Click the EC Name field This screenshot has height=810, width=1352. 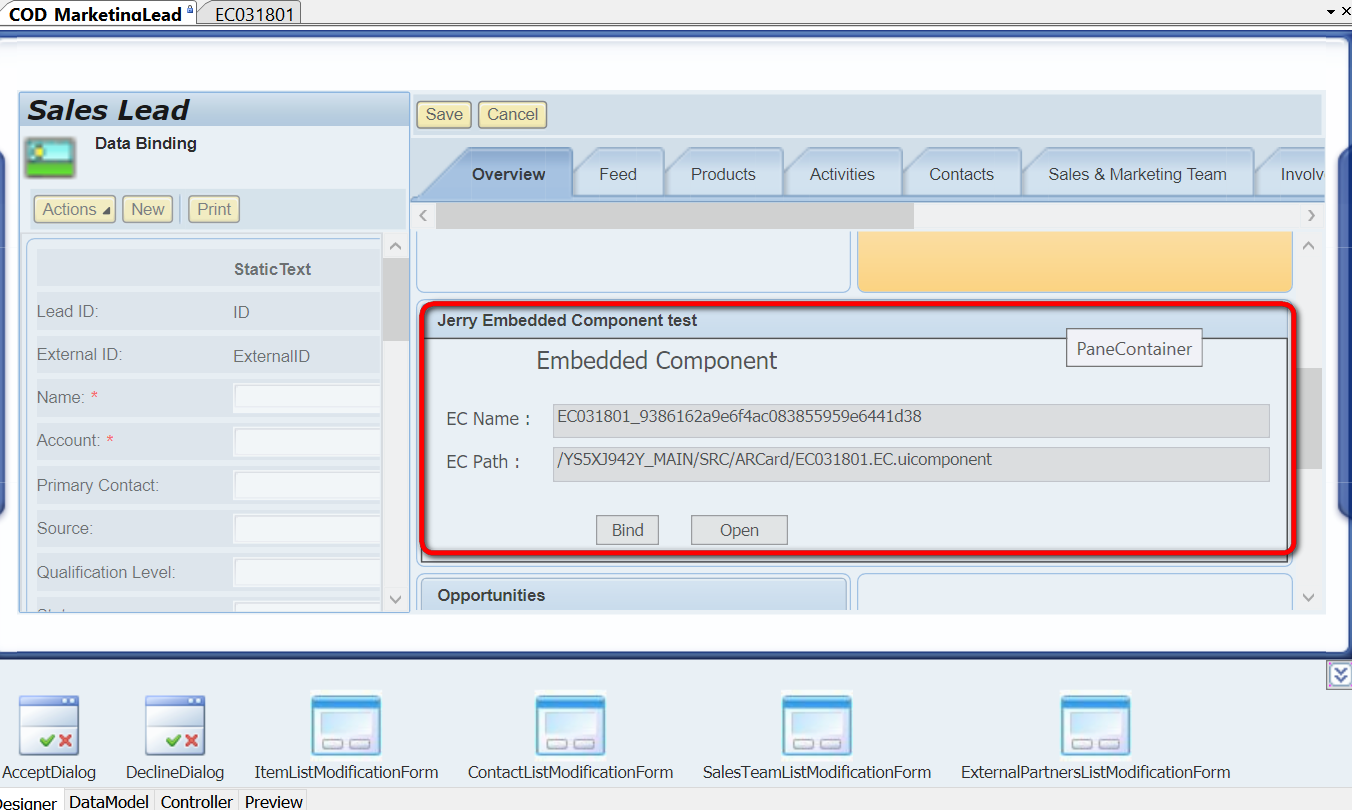click(911, 420)
